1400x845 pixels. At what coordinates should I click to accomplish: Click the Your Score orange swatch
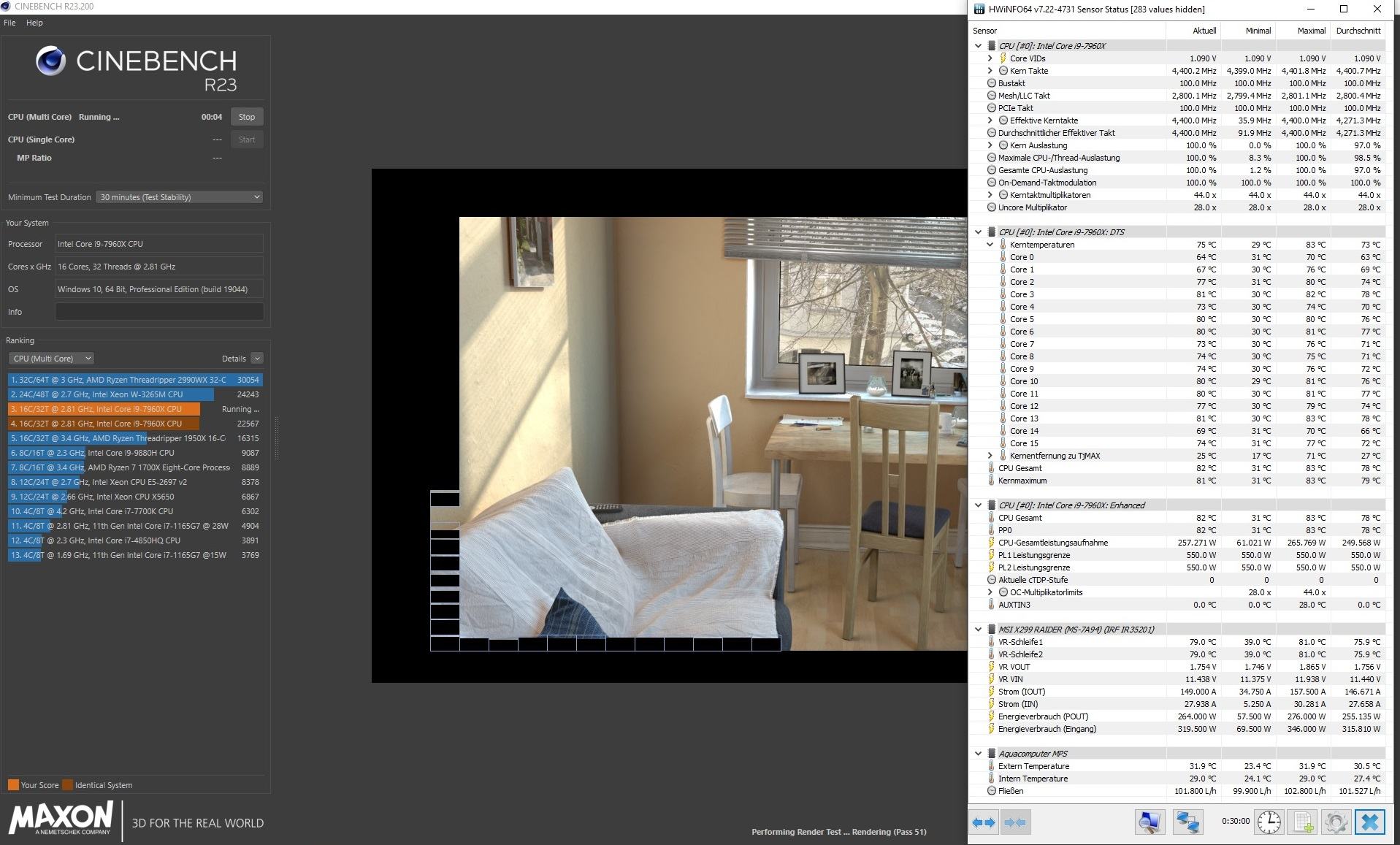[x=13, y=785]
